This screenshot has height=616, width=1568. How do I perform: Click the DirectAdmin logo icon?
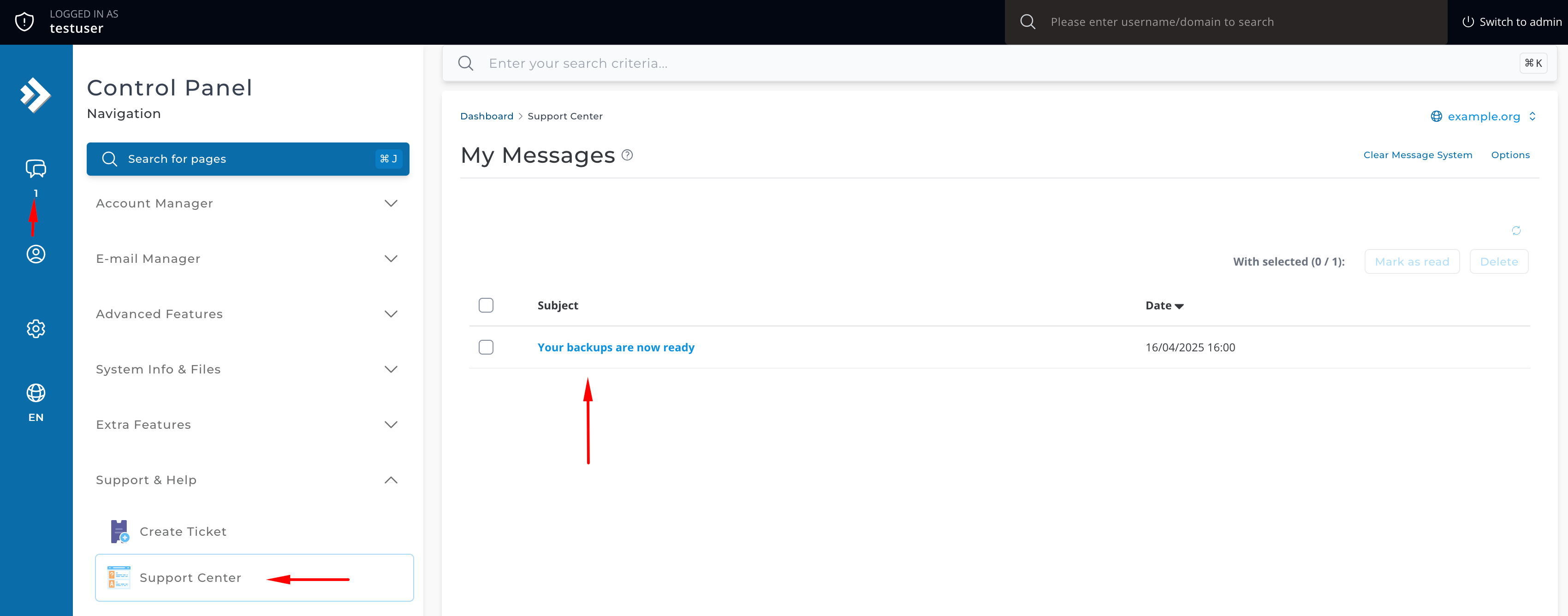click(x=36, y=95)
